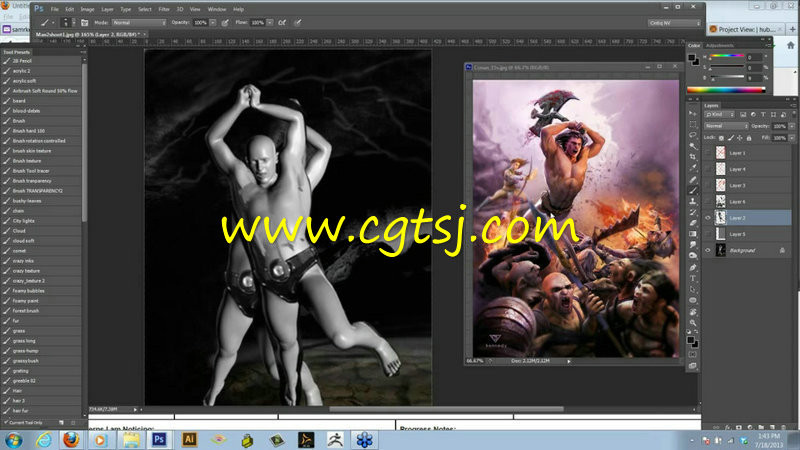Select the Type tool in the toolbox
This screenshot has height=450, width=800.
click(x=692, y=279)
